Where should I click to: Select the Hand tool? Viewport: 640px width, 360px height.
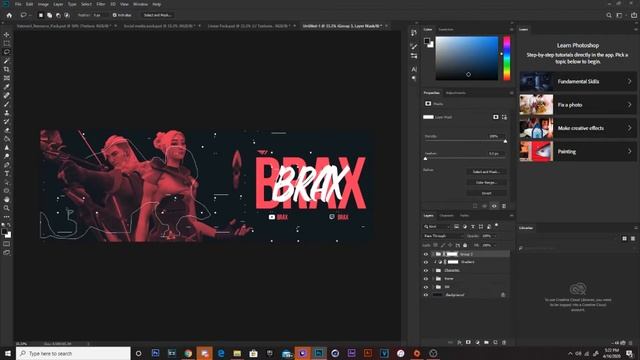pyautogui.click(x=7, y=200)
